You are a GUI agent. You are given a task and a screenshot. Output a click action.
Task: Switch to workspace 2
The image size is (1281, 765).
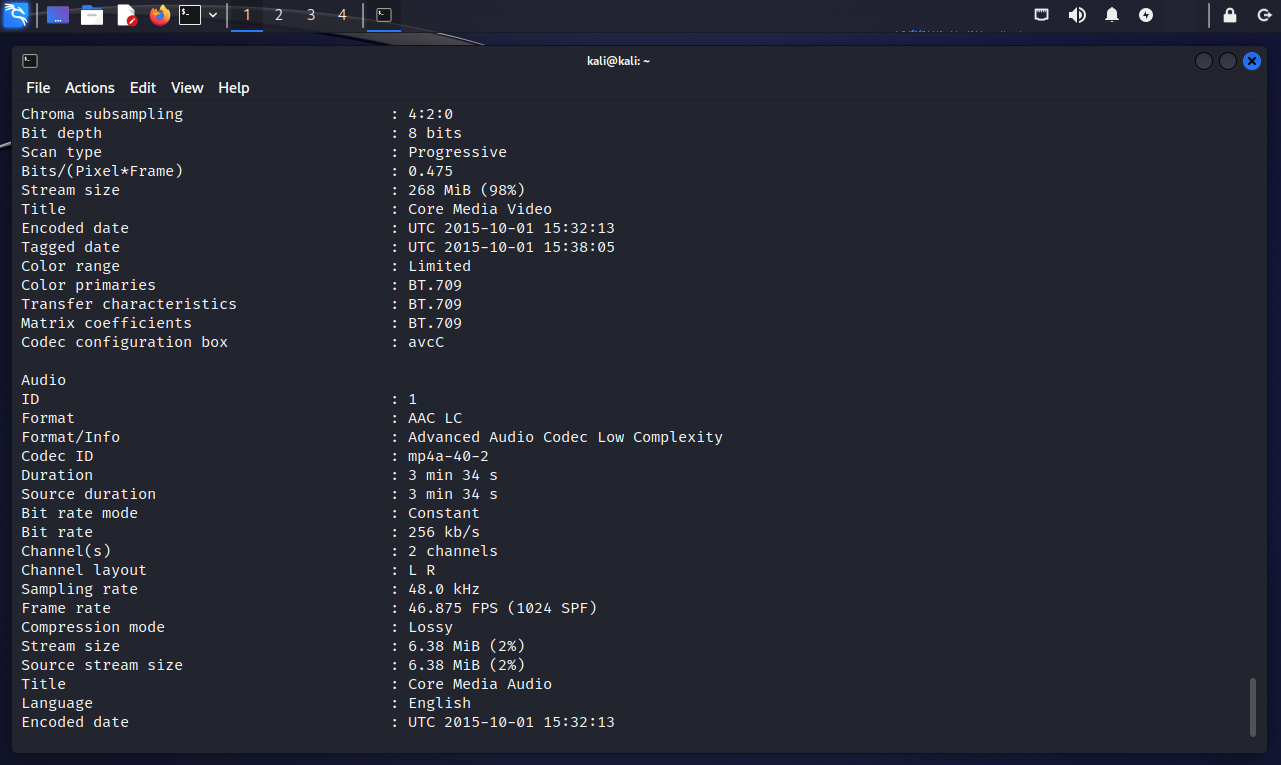pyautogui.click(x=279, y=15)
